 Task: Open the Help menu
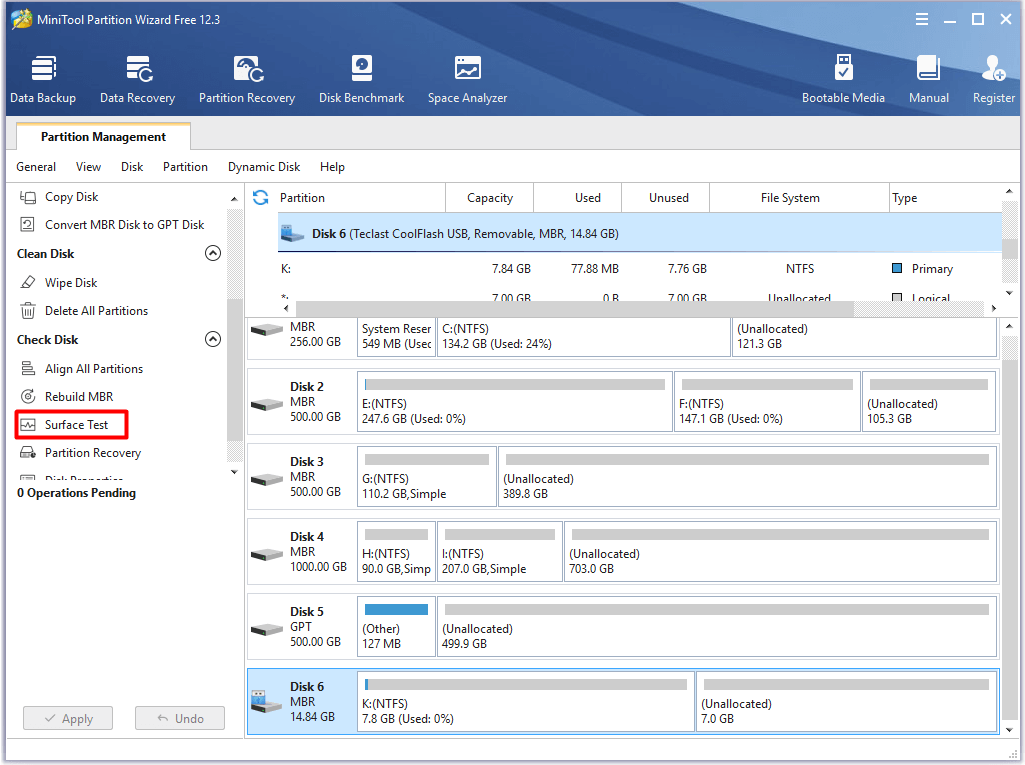pyautogui.click(x=332, y=167)
